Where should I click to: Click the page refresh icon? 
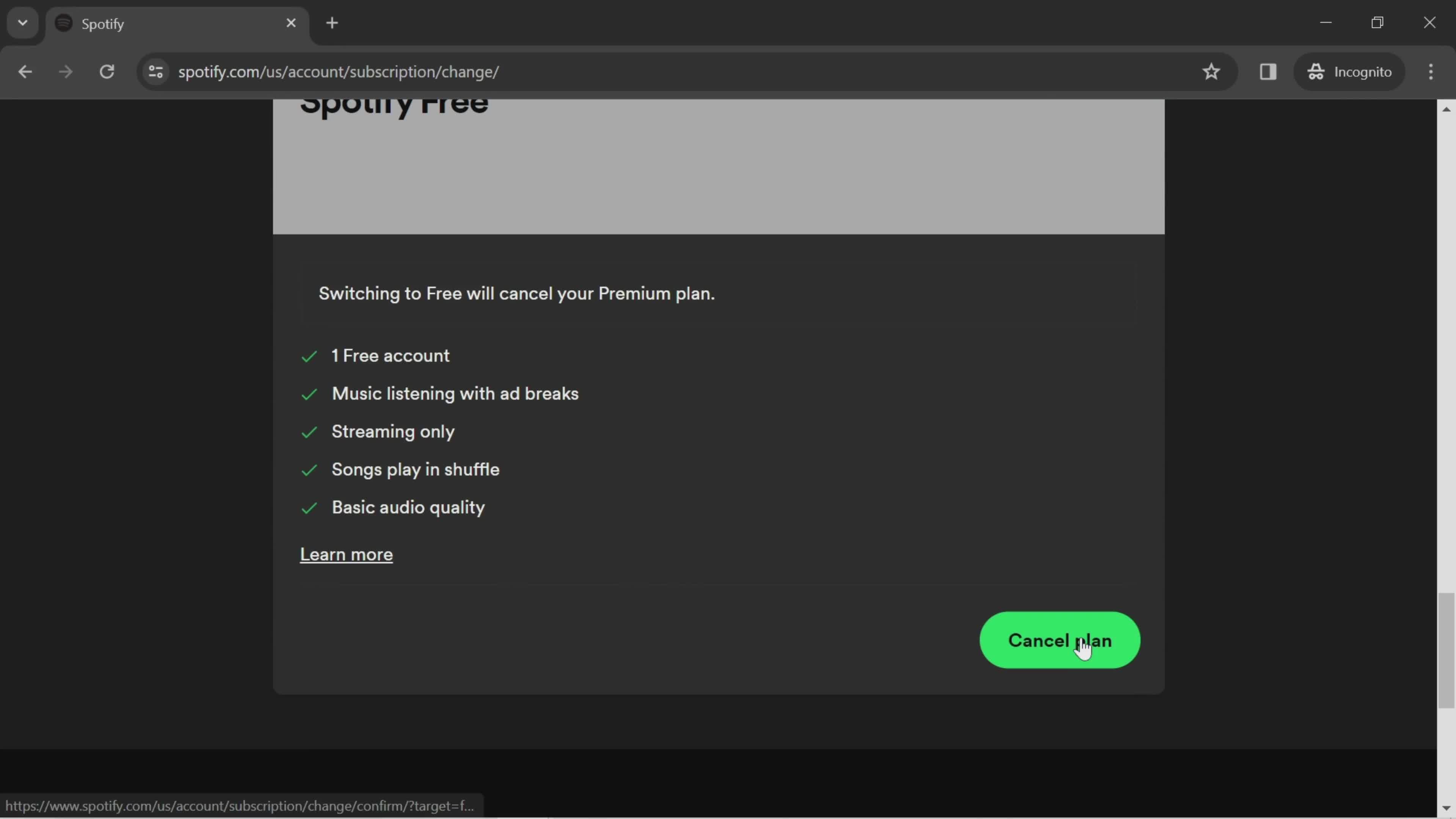coord(107,71)
